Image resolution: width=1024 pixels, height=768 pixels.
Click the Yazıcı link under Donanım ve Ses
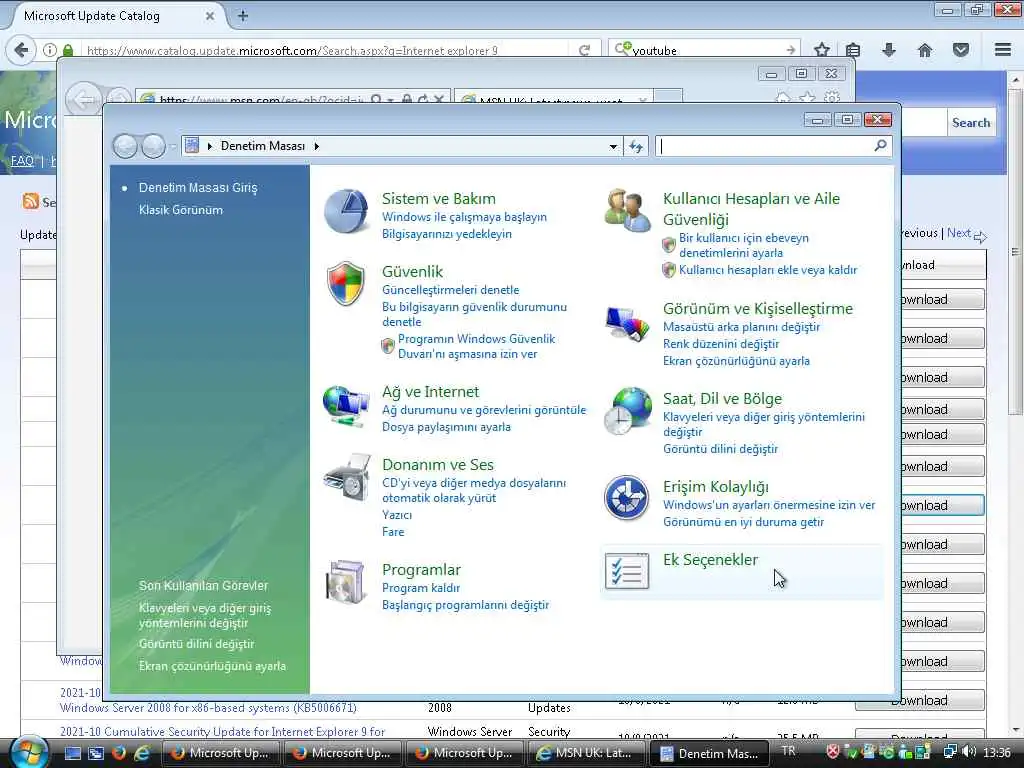click(x=397, y=515)
